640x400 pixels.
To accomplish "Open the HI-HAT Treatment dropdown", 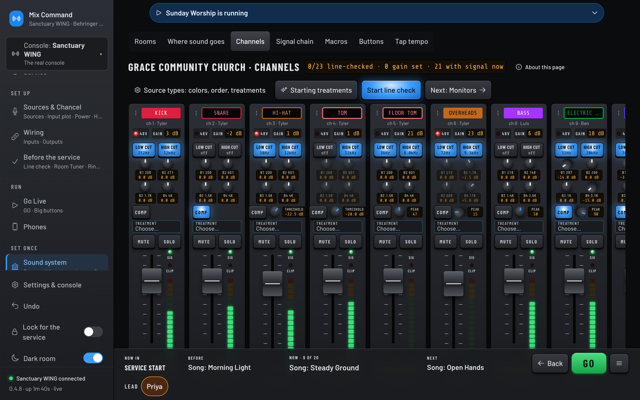I will point(278,227).
